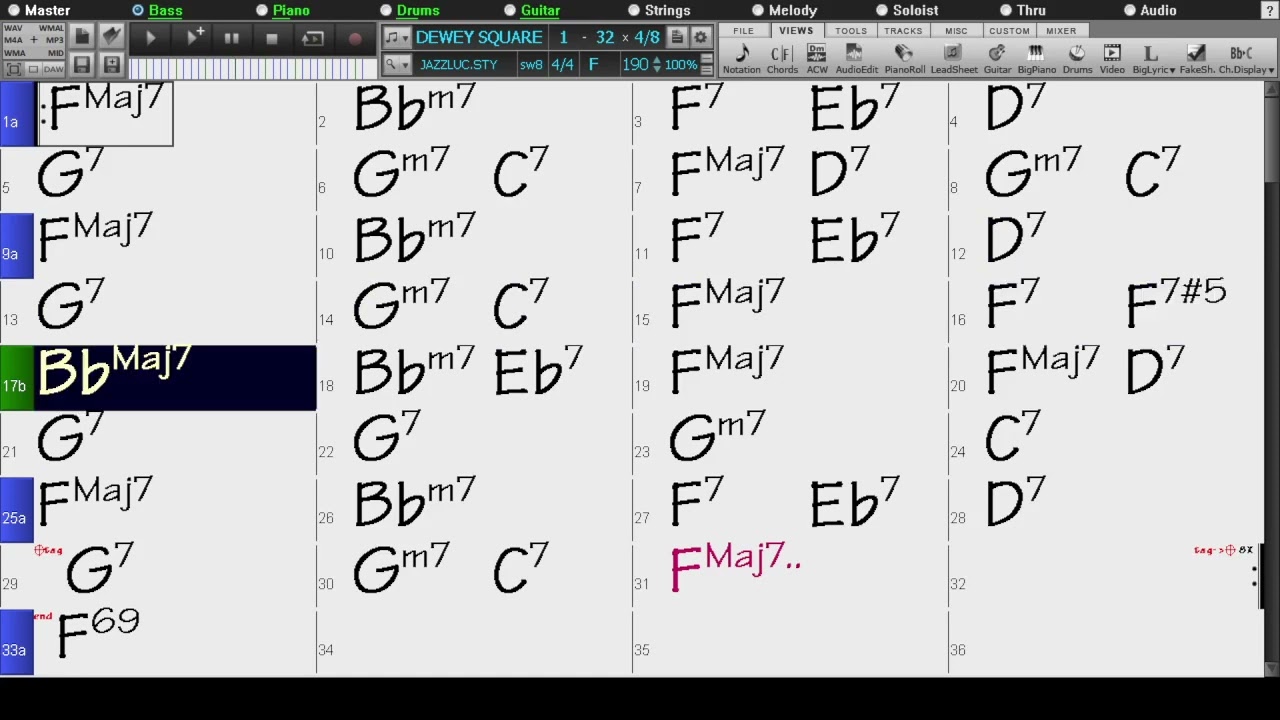Open the song selection note dropdown
Viewport: 1280px width, 720px height.
(397, 37)
